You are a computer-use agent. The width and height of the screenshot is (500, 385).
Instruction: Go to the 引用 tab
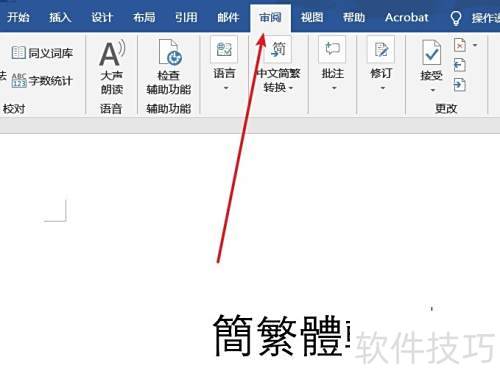tap(186, 17)
